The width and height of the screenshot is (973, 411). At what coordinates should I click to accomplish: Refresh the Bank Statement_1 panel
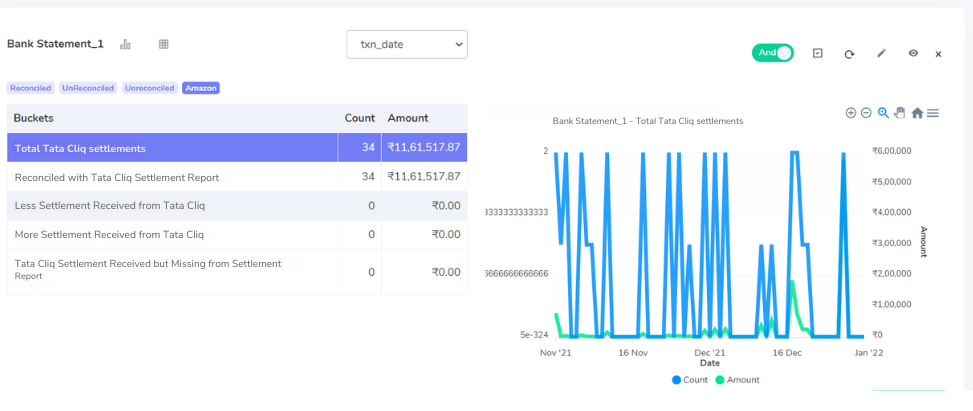850,54
